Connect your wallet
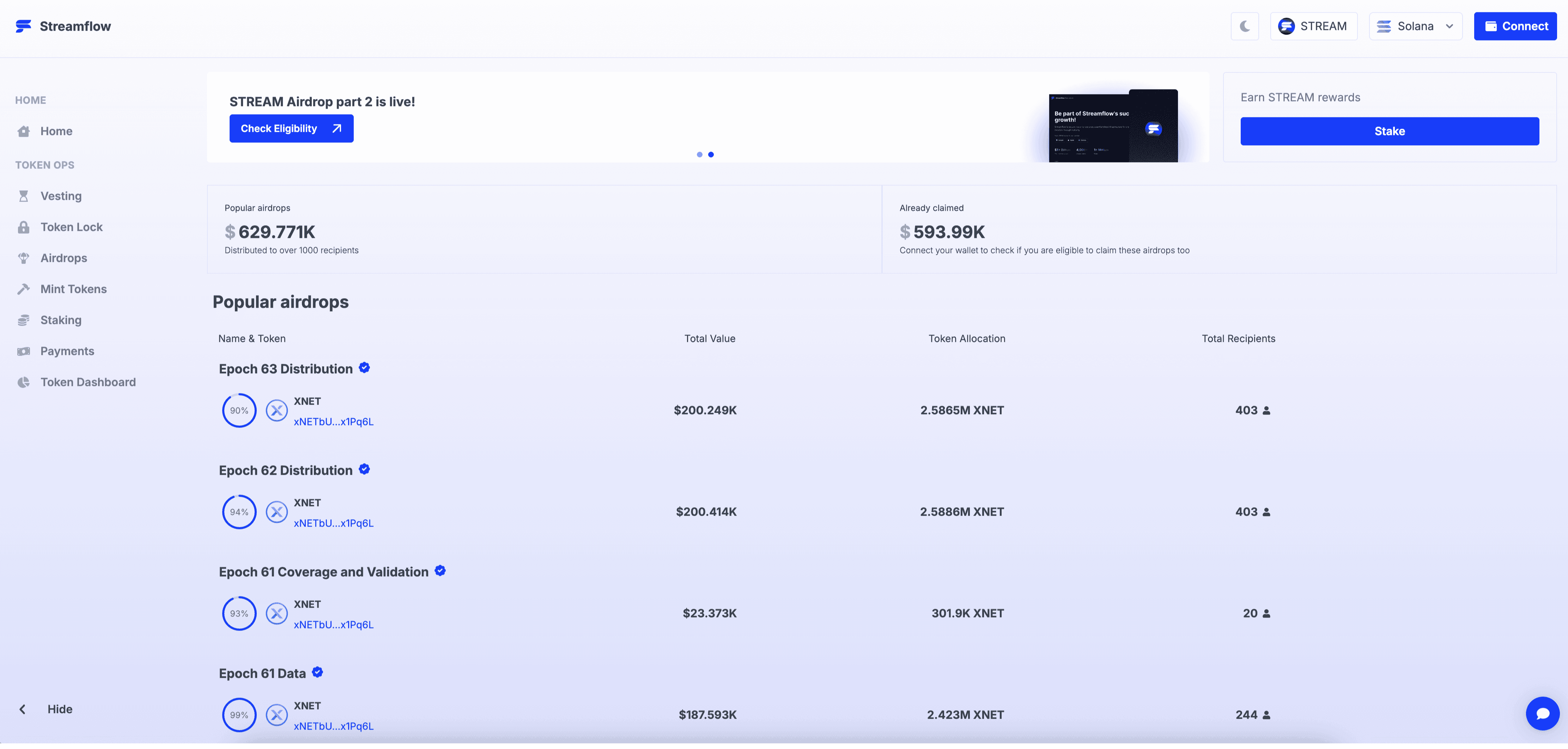Viewport: 1568px width, 749px height. 1515,26
